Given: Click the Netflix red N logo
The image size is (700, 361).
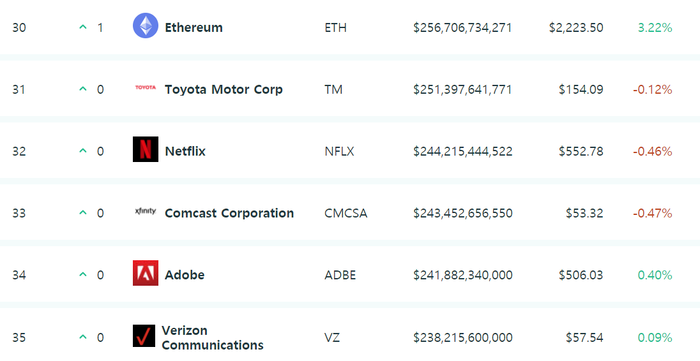Looking at the screenshot, I should point(146,149).
